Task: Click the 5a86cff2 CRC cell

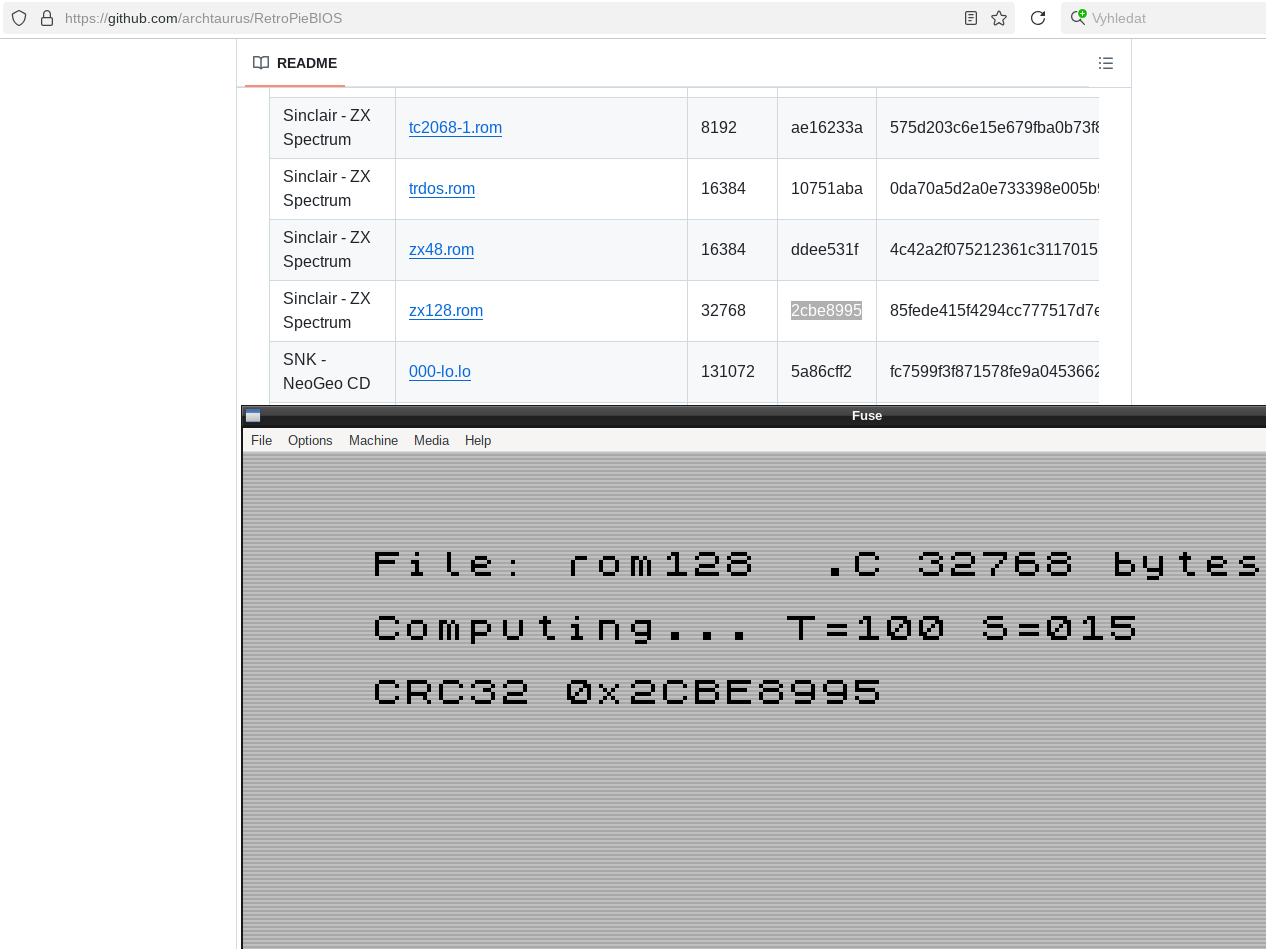Action: 826,371
